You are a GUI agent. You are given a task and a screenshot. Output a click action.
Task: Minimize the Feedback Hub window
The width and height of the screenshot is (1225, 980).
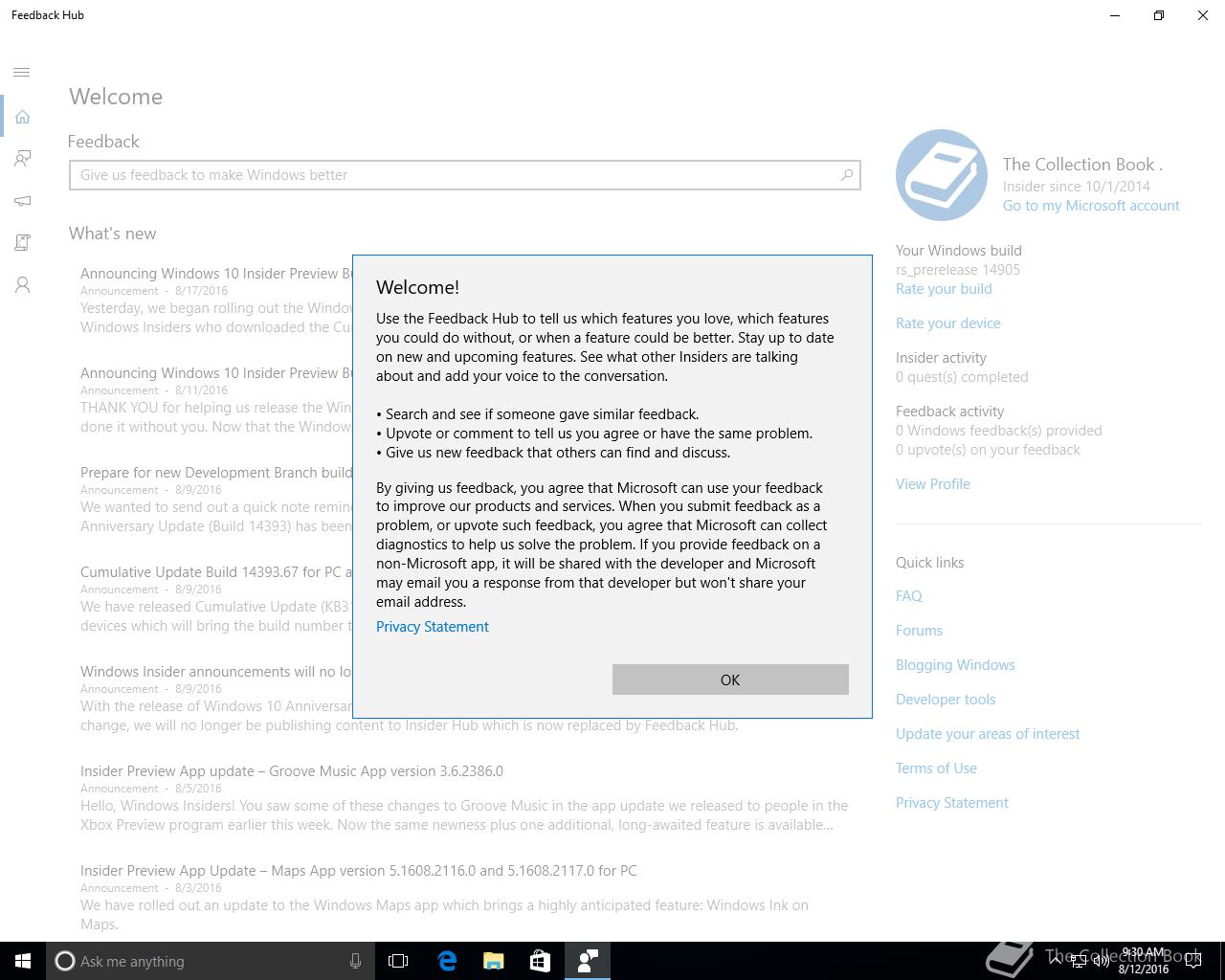(x=1115, y=15)
